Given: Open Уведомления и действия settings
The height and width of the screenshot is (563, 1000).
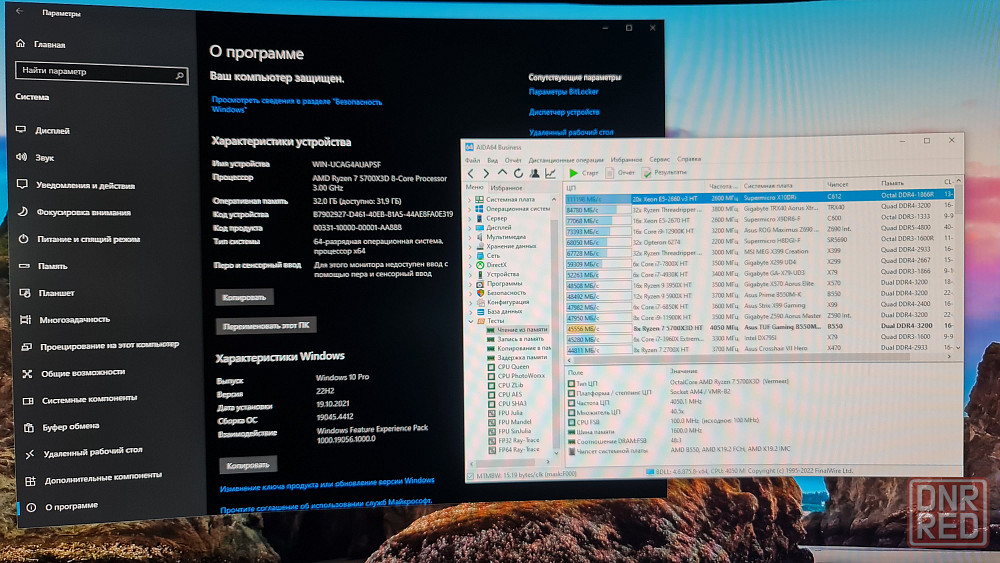Looking at the screenshot, I should pos(76,185).
